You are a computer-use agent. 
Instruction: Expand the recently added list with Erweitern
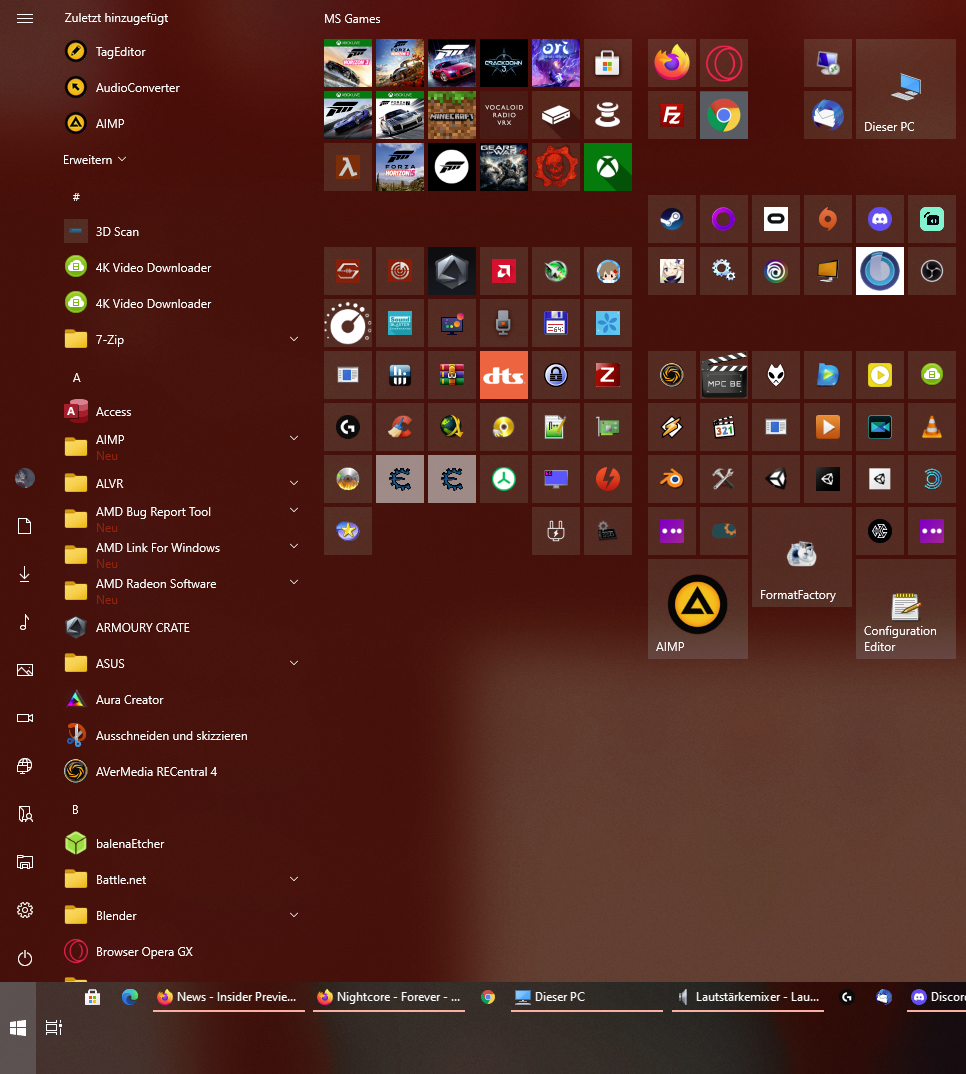coord(95,160)
